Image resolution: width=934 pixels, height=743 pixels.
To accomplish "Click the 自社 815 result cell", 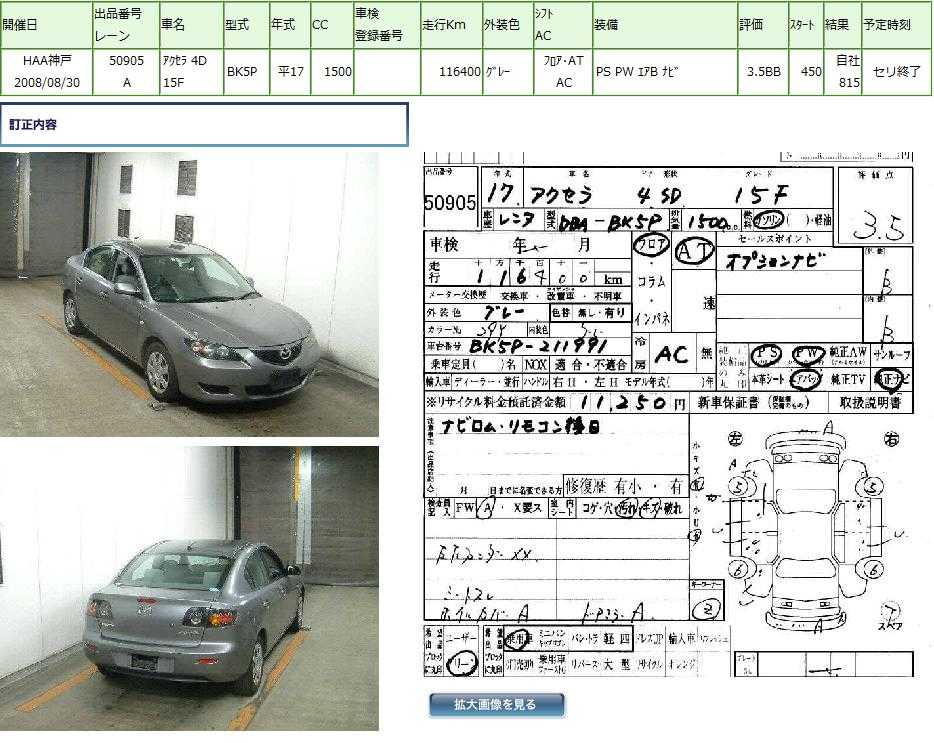I will 842,71.
